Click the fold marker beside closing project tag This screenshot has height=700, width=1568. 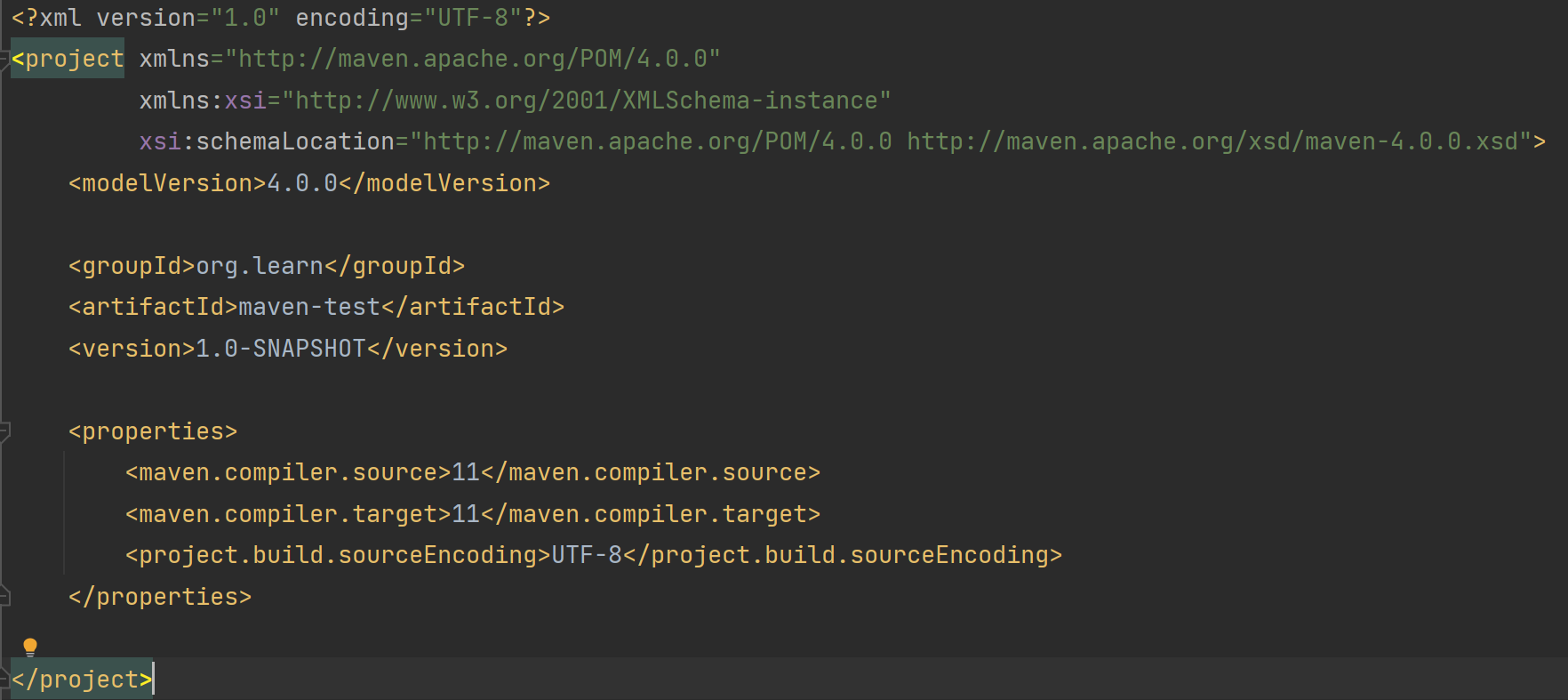tap(4, 680)
